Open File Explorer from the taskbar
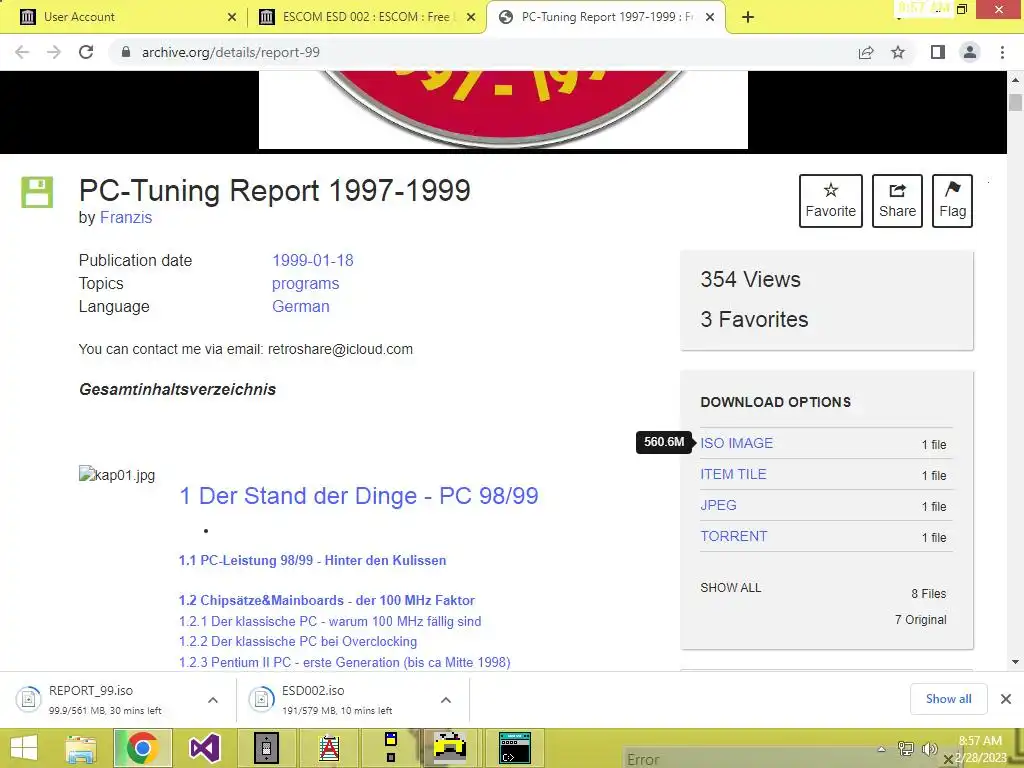This screenshot has width=1024, height=768. click(x=81, y=748)
